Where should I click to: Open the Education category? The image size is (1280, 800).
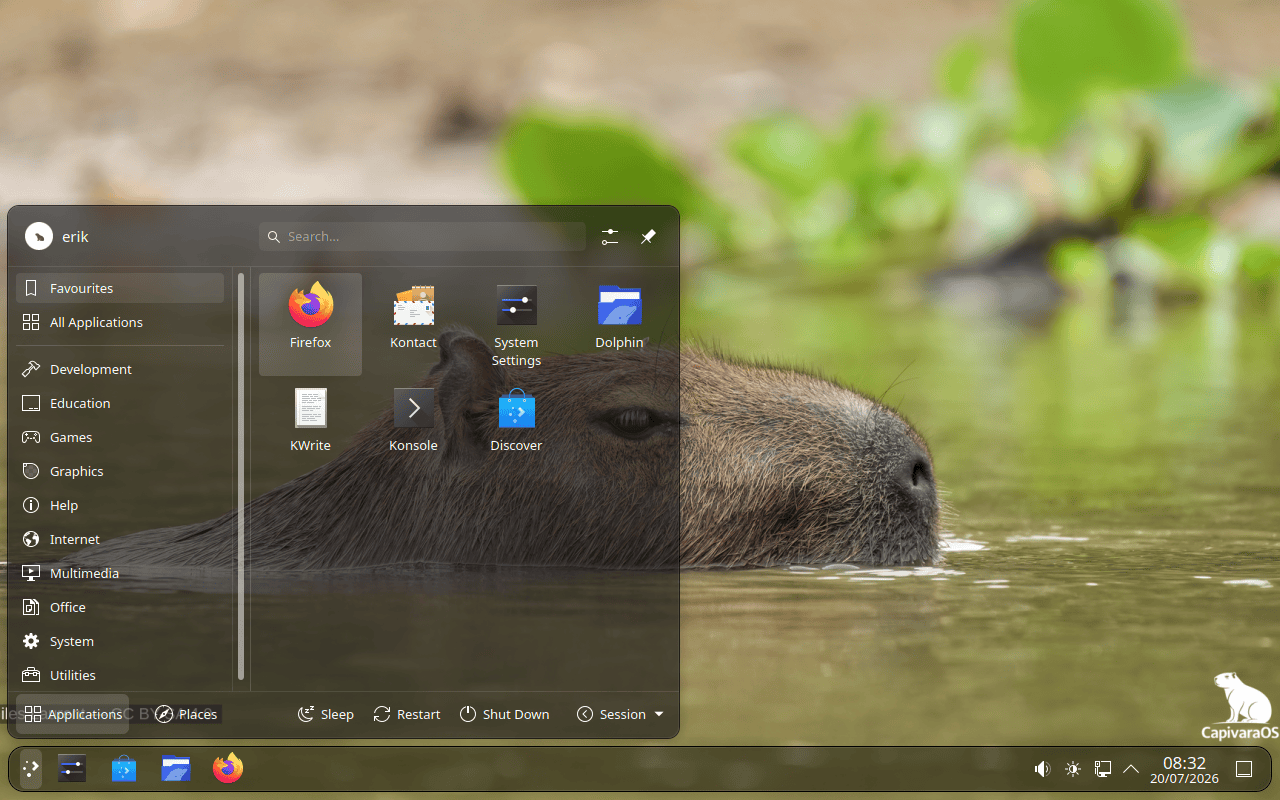(x=120, y=403)
